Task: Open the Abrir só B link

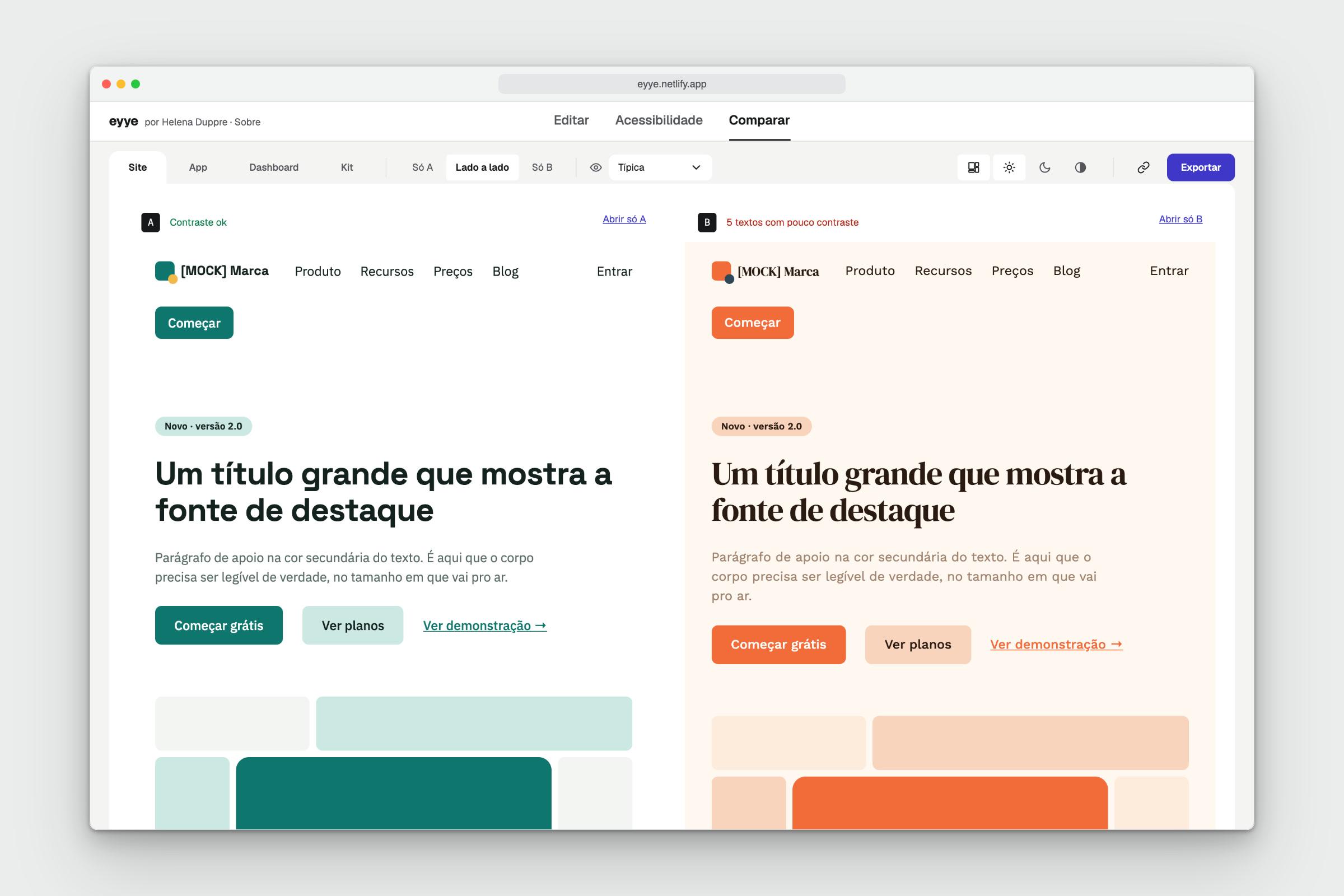Action: 1180,220
